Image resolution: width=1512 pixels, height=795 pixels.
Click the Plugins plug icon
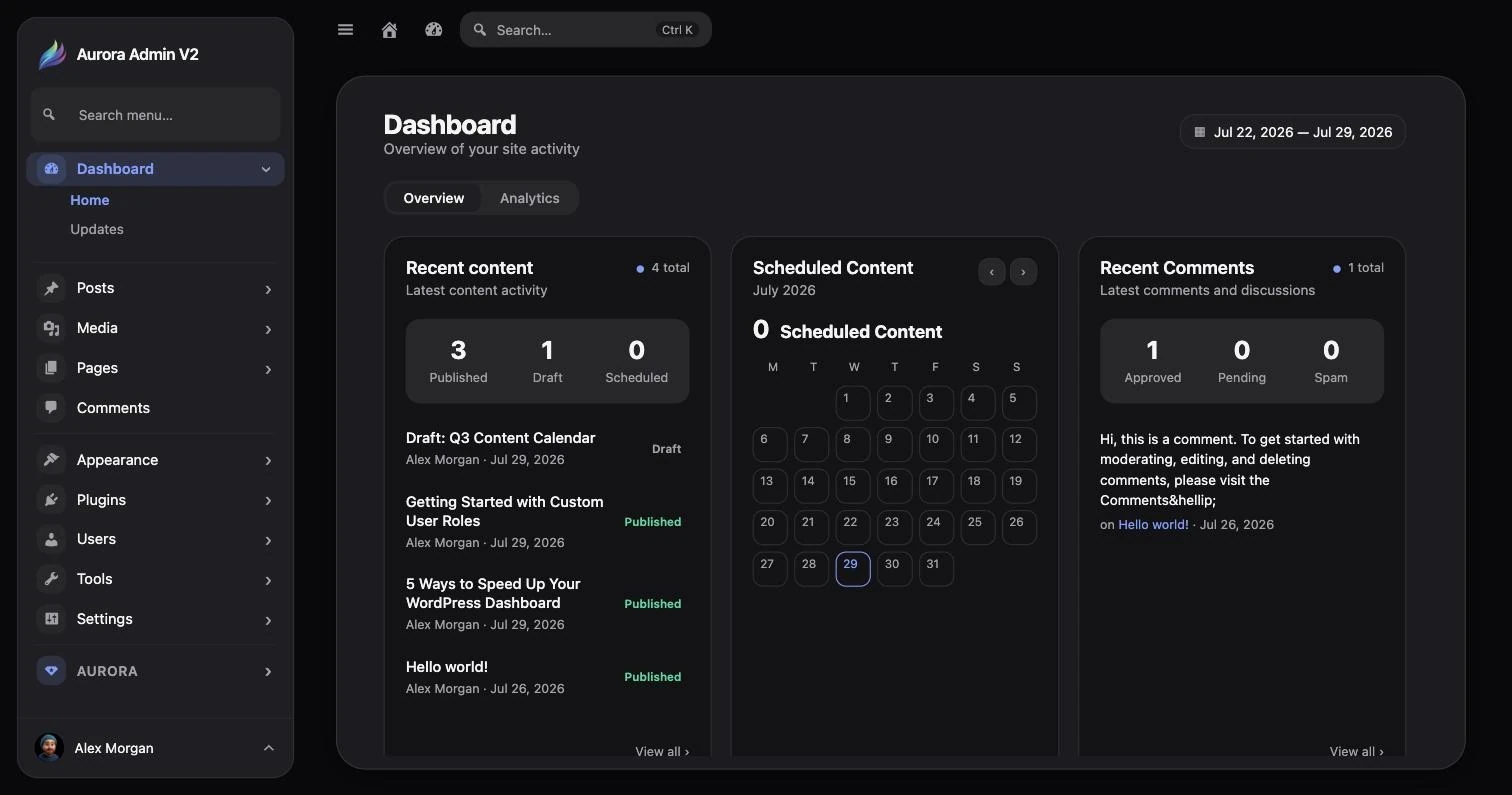pos(51,500)
